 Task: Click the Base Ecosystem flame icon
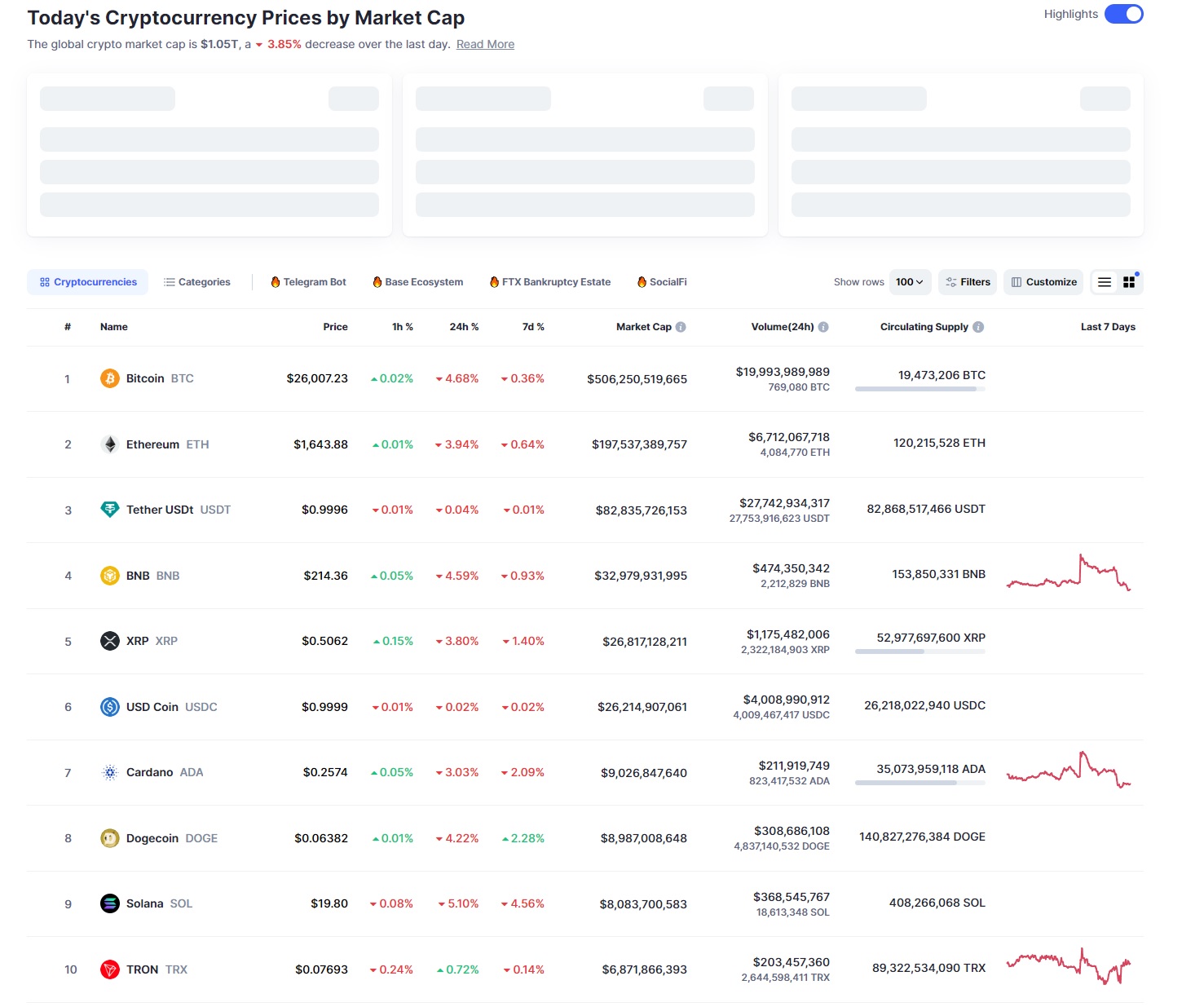[377, 282]
